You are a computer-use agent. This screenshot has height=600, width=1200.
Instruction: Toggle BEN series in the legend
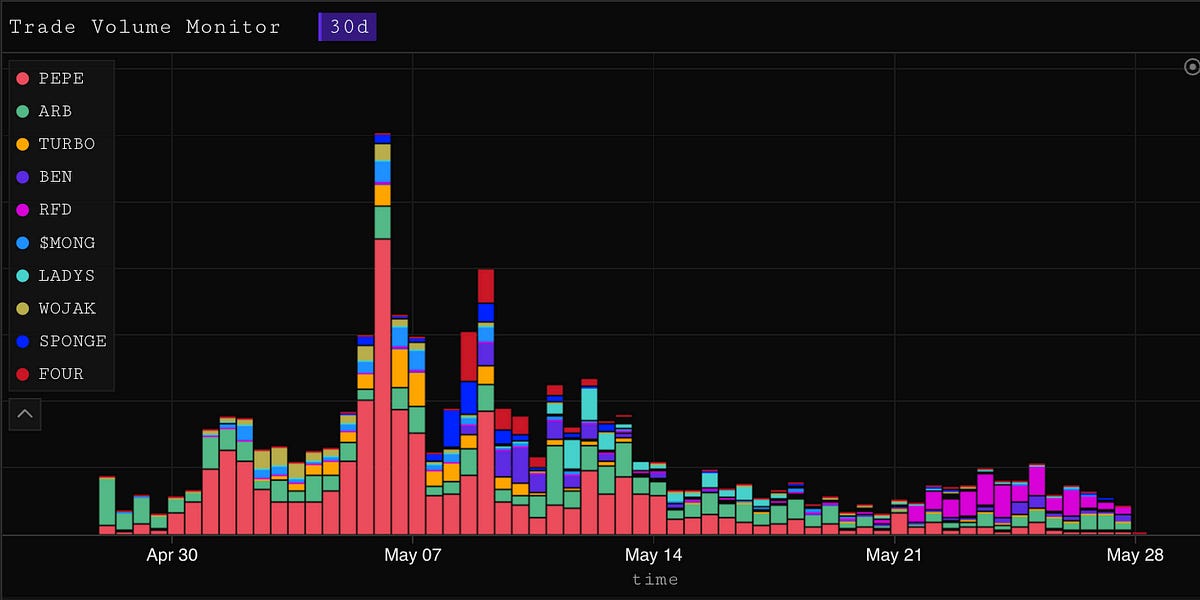pos(55,177)
